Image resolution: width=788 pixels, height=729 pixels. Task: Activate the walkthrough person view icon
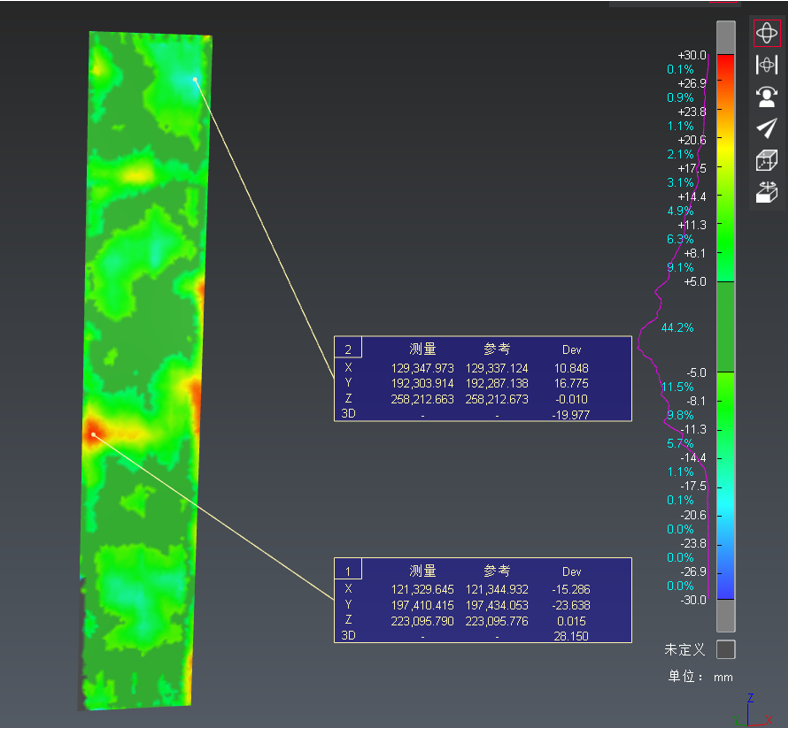(x=766, y=96)
